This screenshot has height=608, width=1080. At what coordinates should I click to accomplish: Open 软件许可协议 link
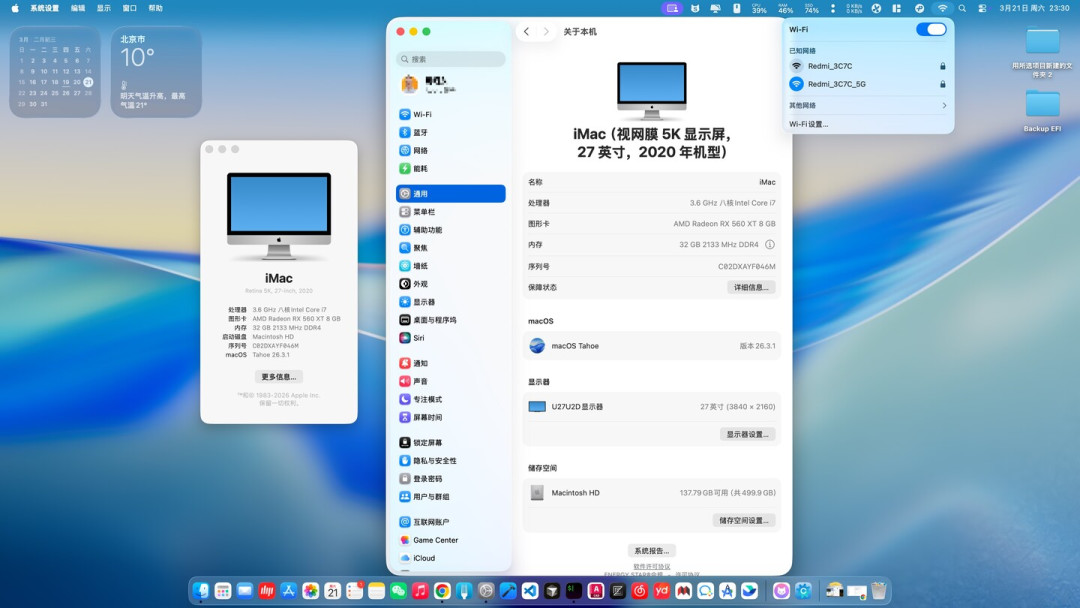click(652, 567)
